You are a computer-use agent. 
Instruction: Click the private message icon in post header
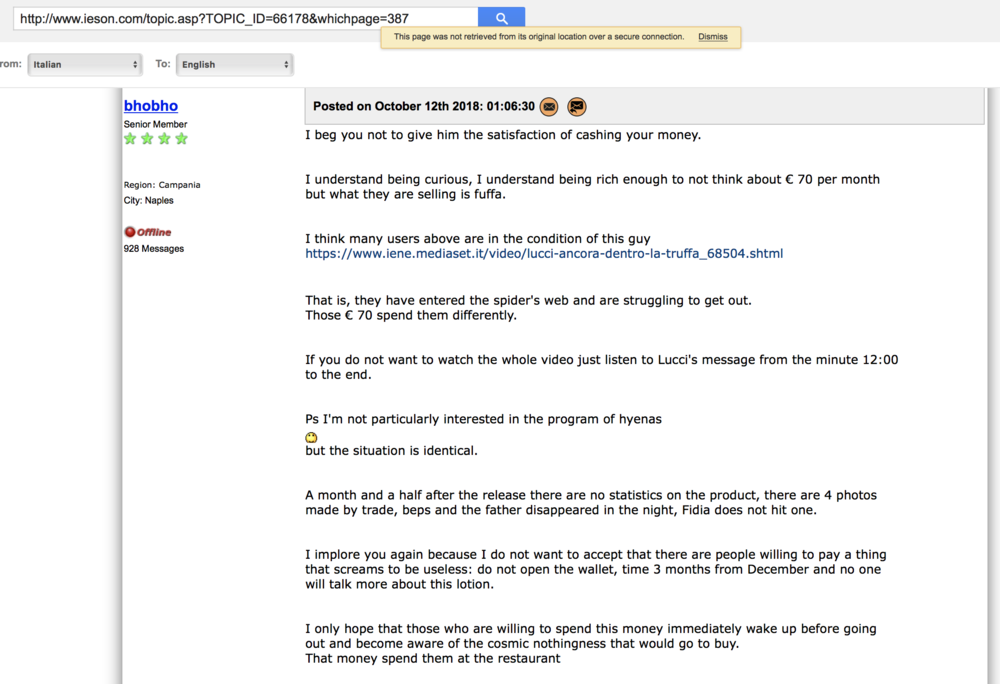point(577,107)
